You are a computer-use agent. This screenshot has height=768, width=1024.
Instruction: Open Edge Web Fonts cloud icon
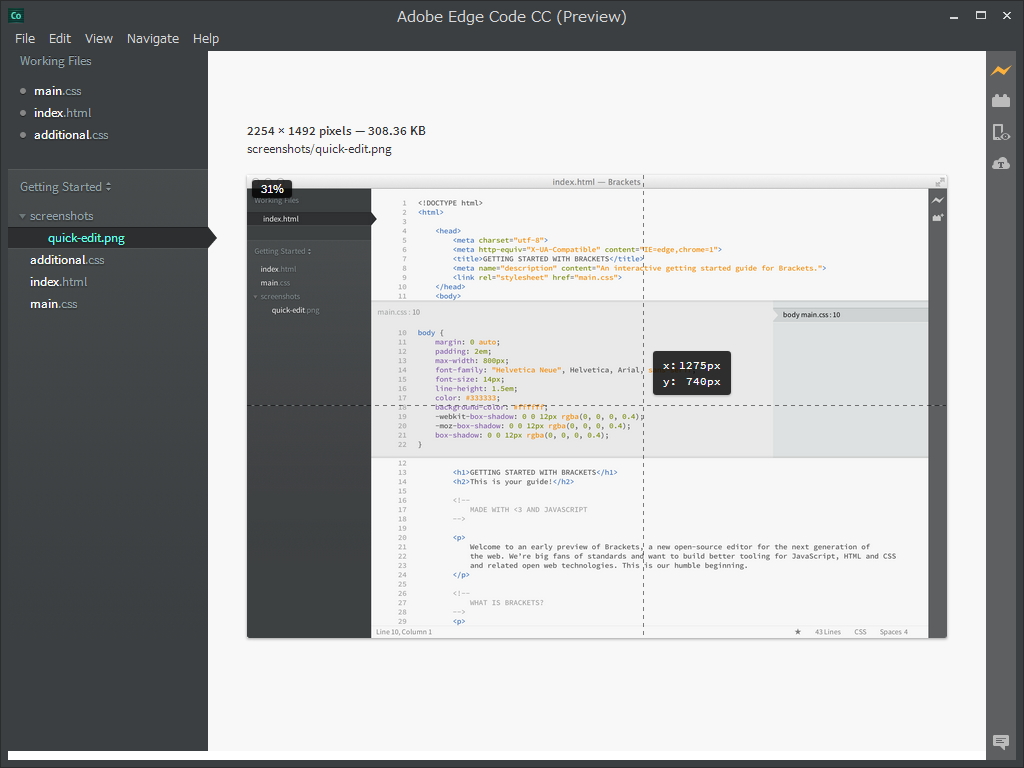point(1000,163)
